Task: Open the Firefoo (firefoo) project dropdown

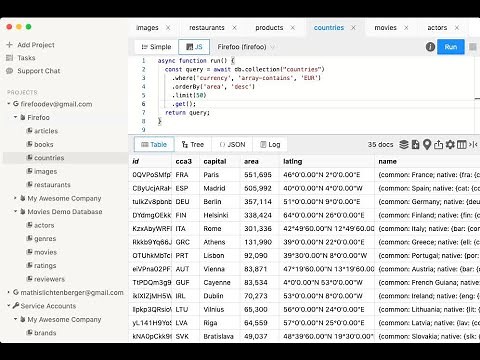Action: pyautogui.click(x=246, y=47)
